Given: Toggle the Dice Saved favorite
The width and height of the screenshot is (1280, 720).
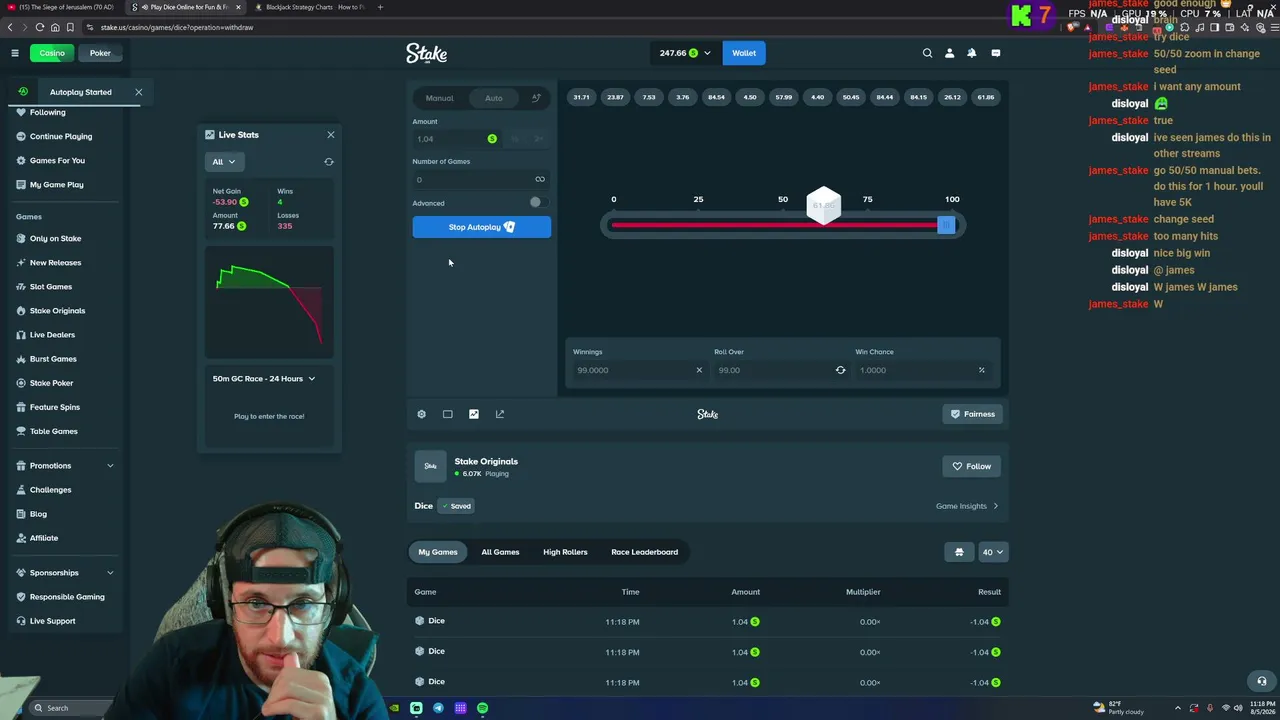Looking at the screenshot, I should 456,506.
